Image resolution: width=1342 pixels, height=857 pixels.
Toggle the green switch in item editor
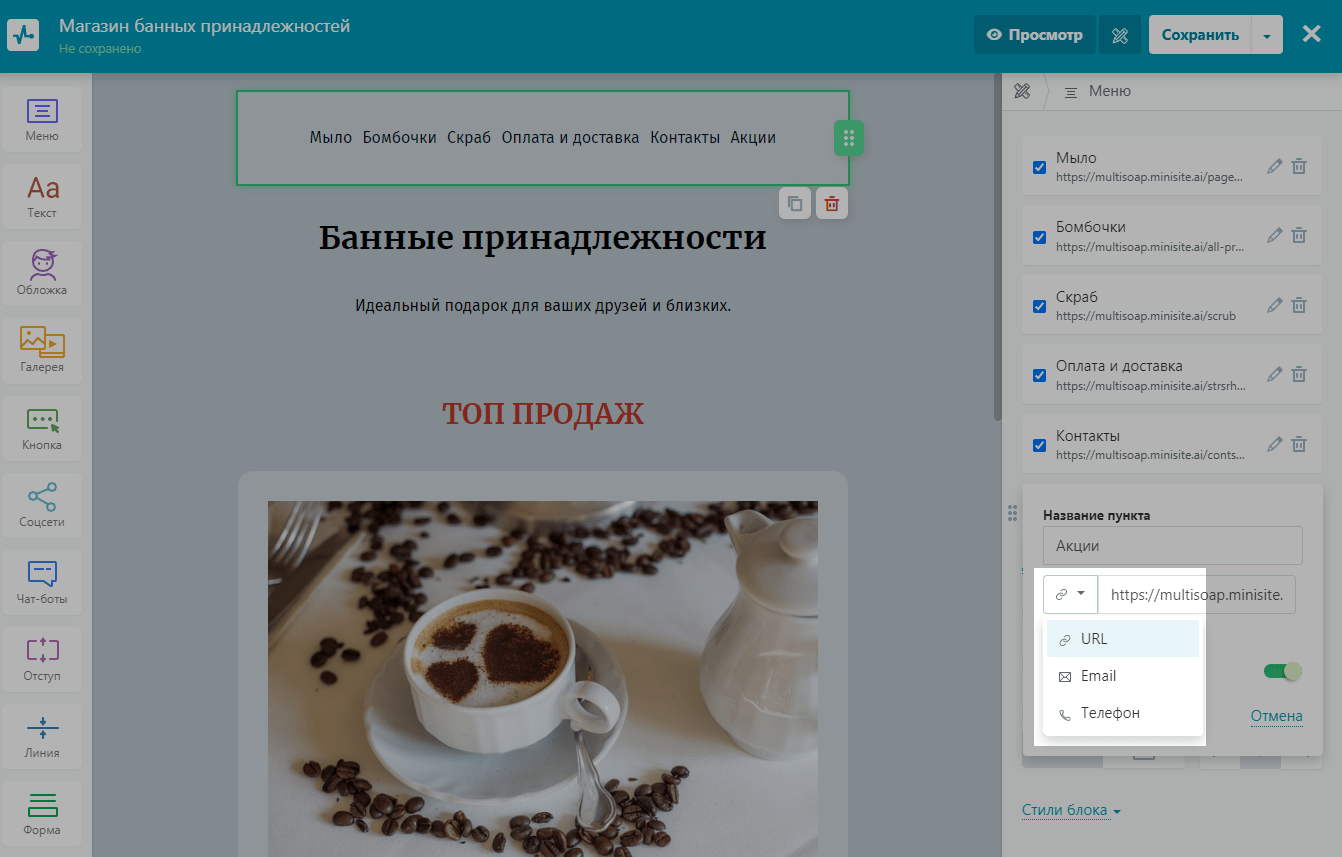1283,671
